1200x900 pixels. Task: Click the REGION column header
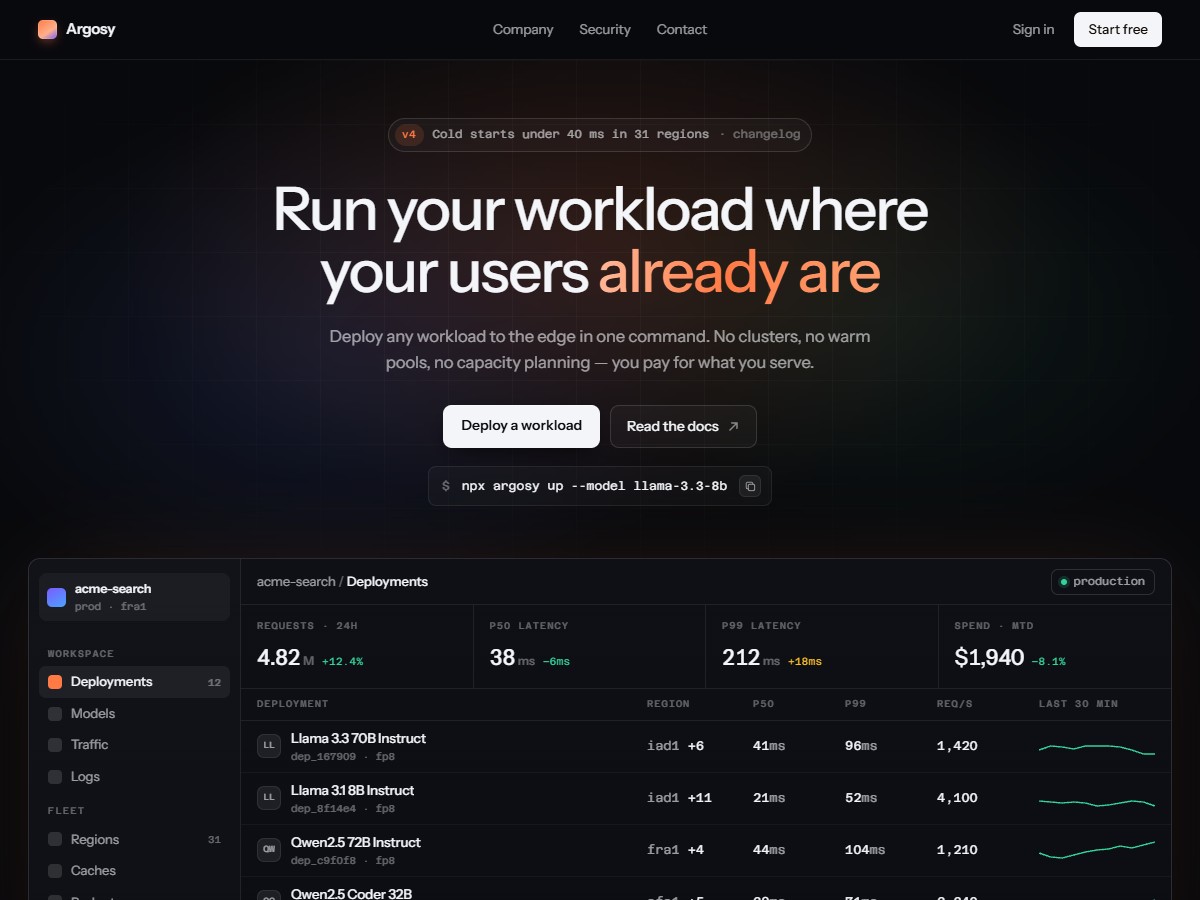click(669, 704)
